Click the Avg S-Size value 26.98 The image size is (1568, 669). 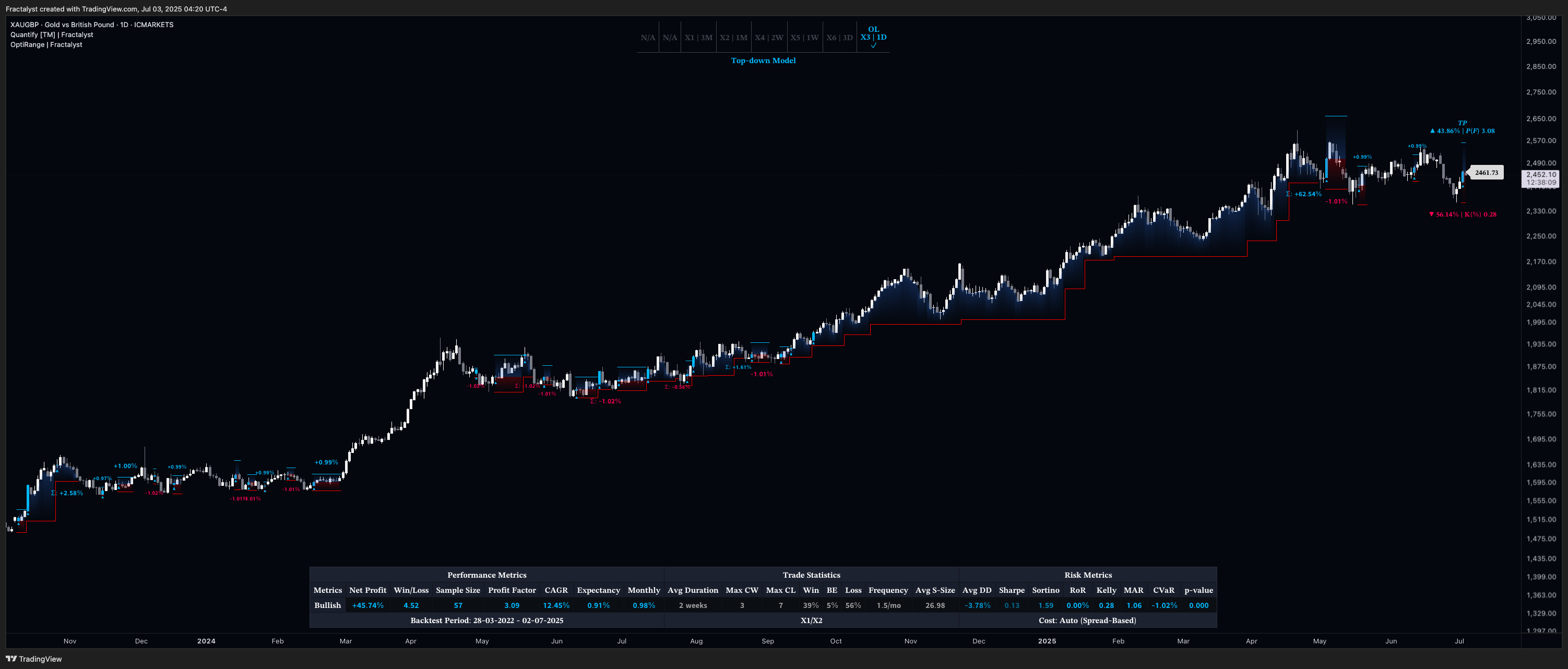point(935,605)
